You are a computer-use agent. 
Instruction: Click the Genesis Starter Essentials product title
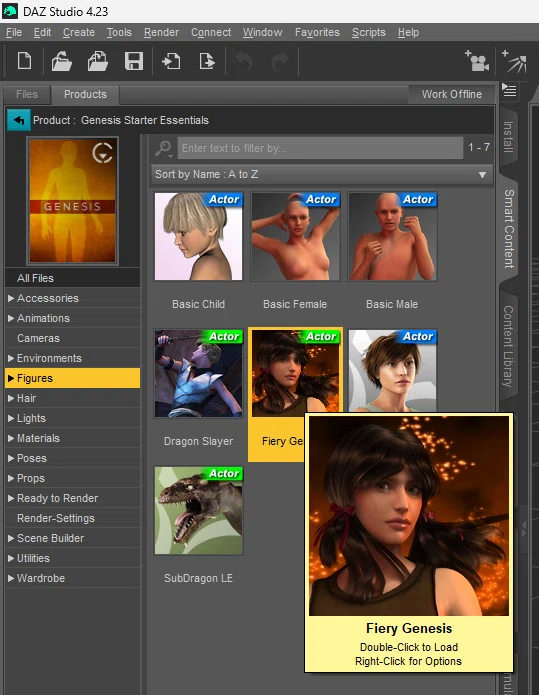point(145,120)
